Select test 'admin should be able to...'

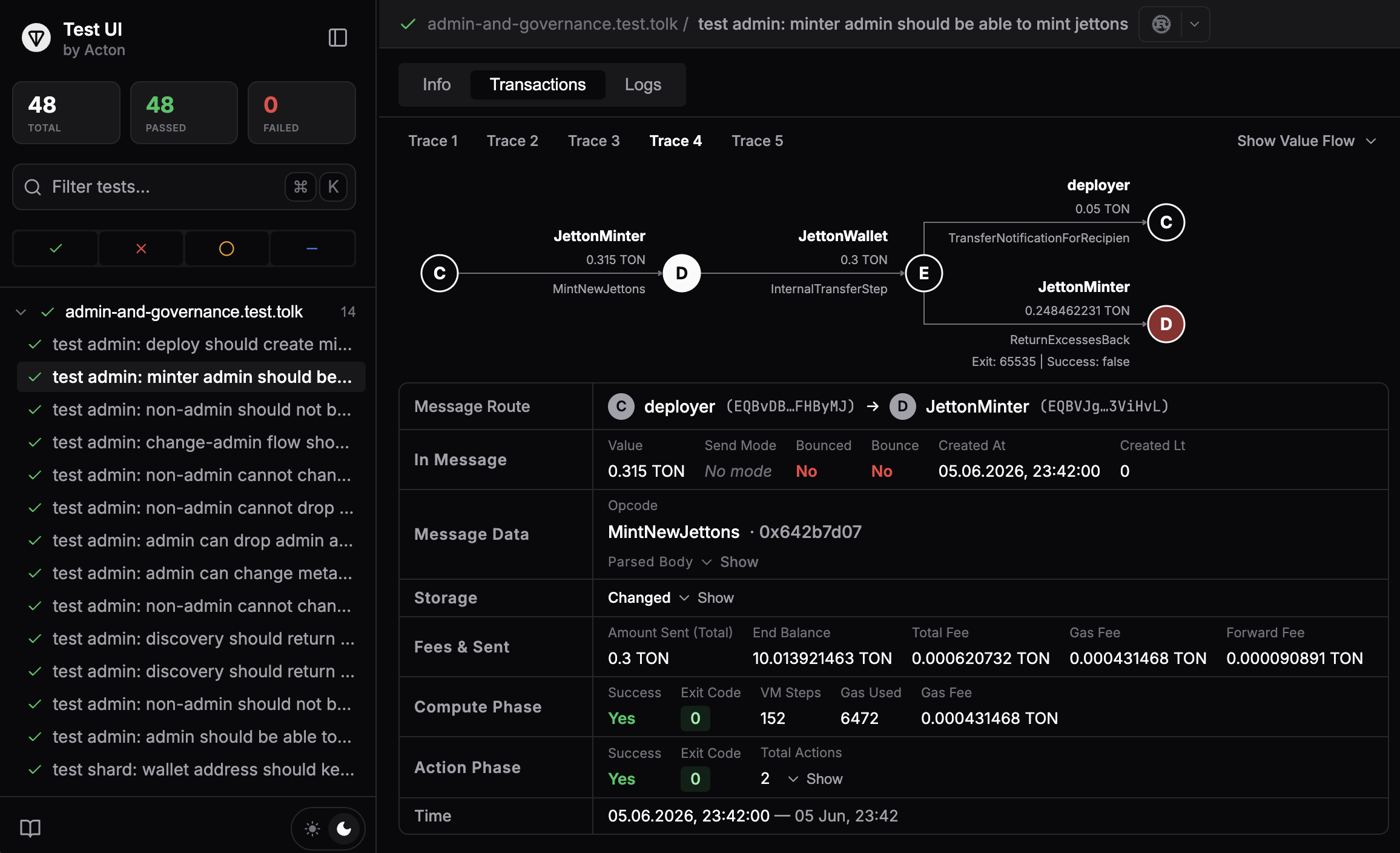click(x=191, y=737)
